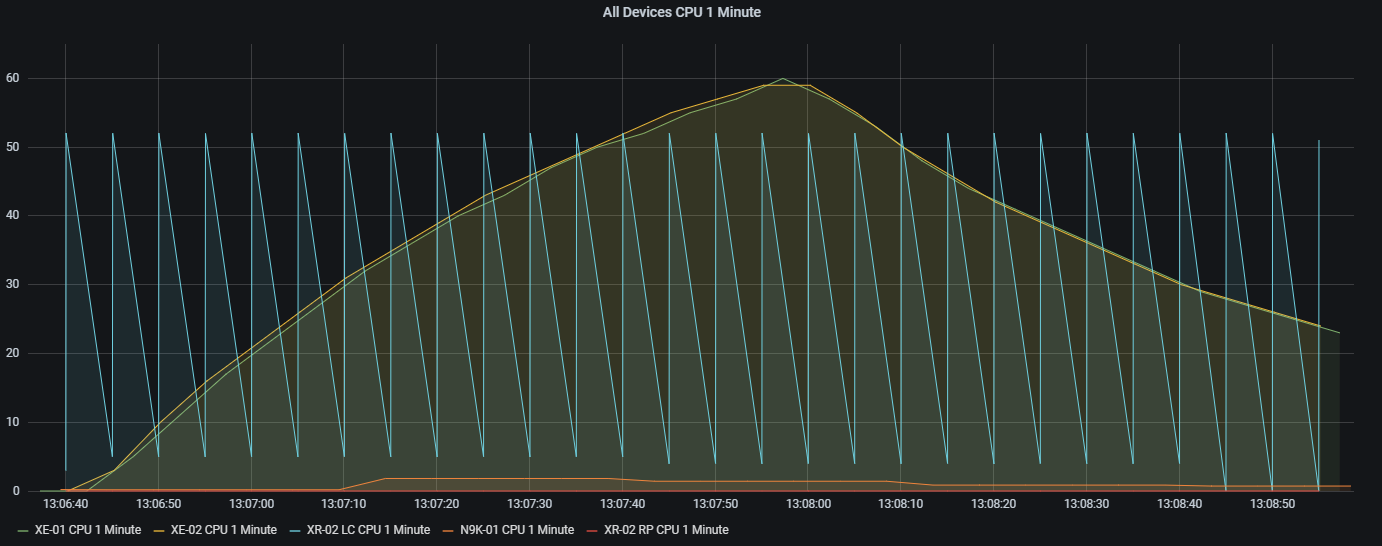Click the 13:07:00 time axis label

[x=251, y=504]
